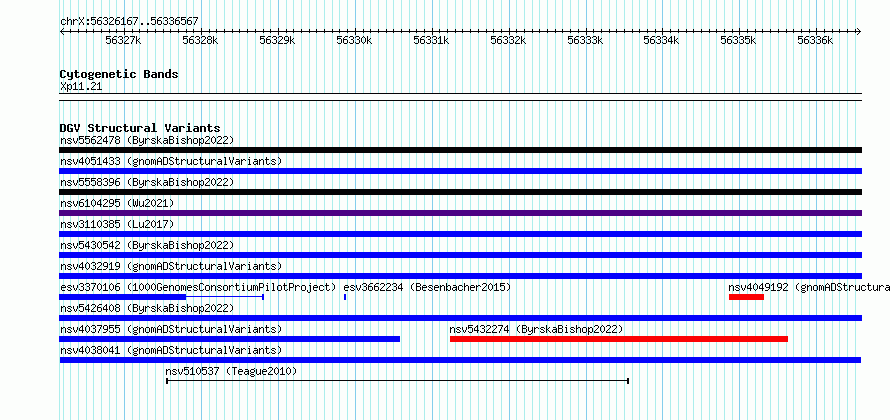Select the Xp11.21 band label
Screen dimensions: 890x420
81,86
